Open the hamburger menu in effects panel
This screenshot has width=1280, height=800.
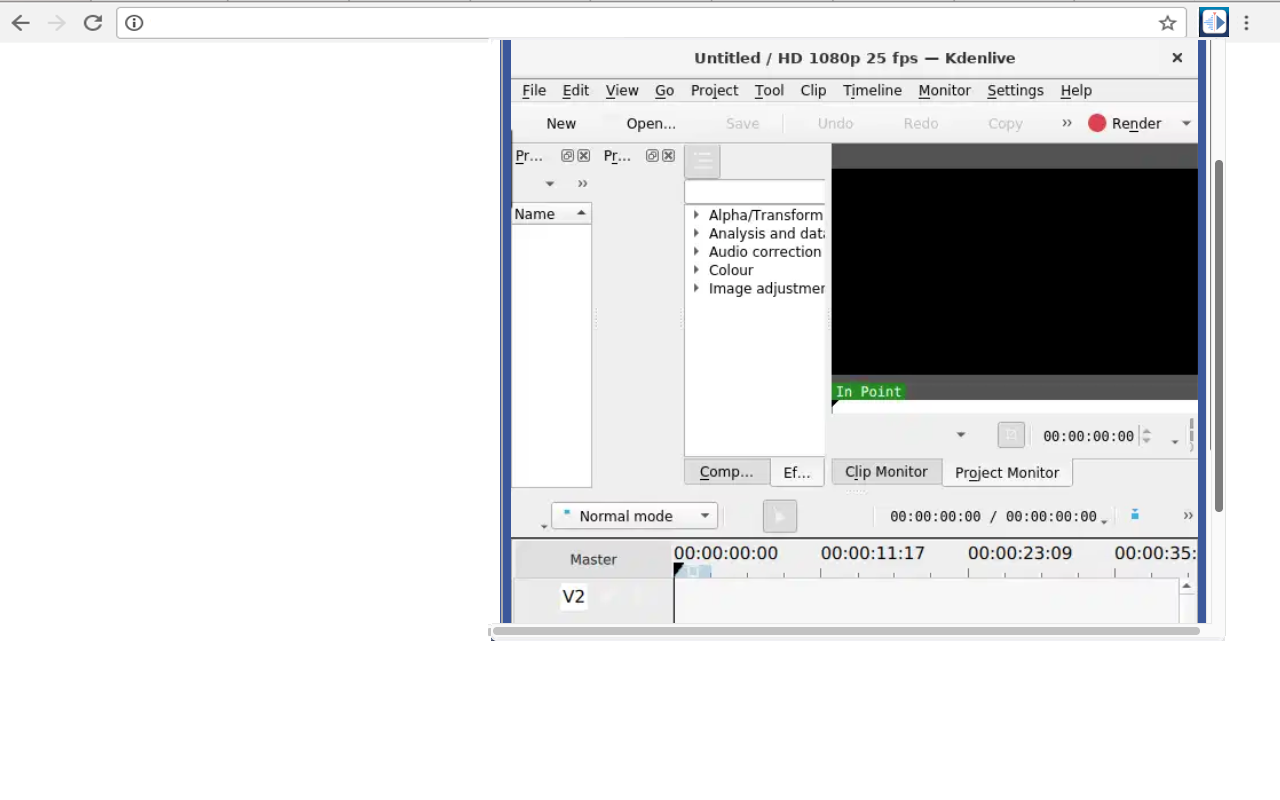(x=702, y=161)
